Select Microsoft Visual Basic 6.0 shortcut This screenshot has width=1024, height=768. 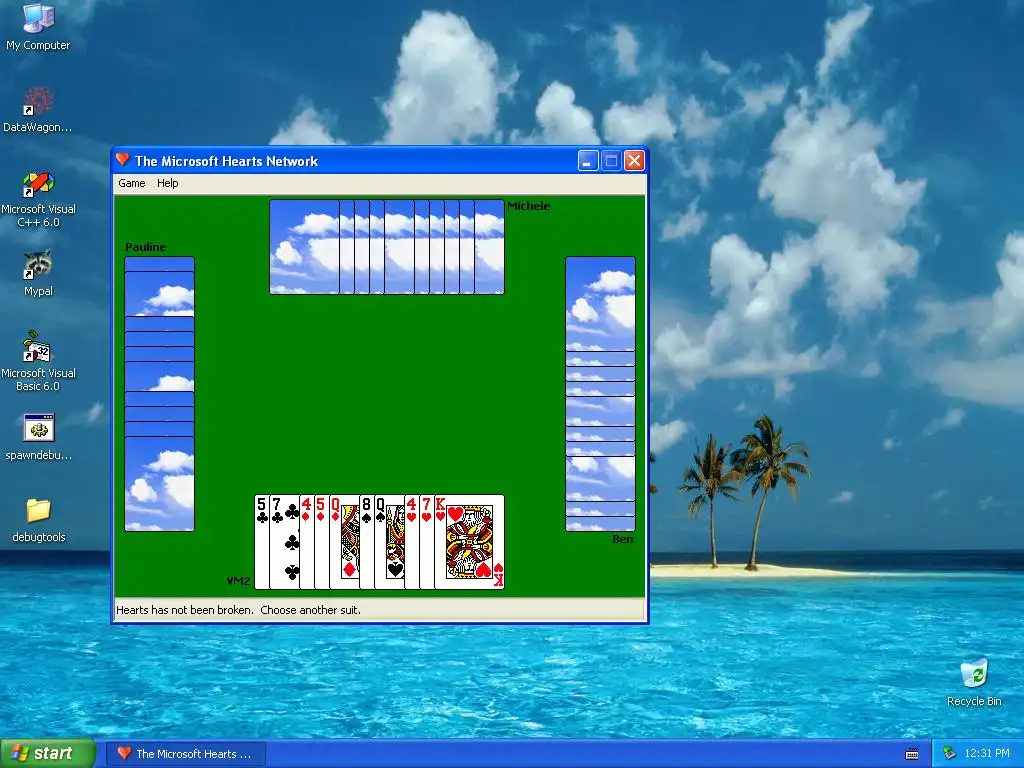point(38,362)
